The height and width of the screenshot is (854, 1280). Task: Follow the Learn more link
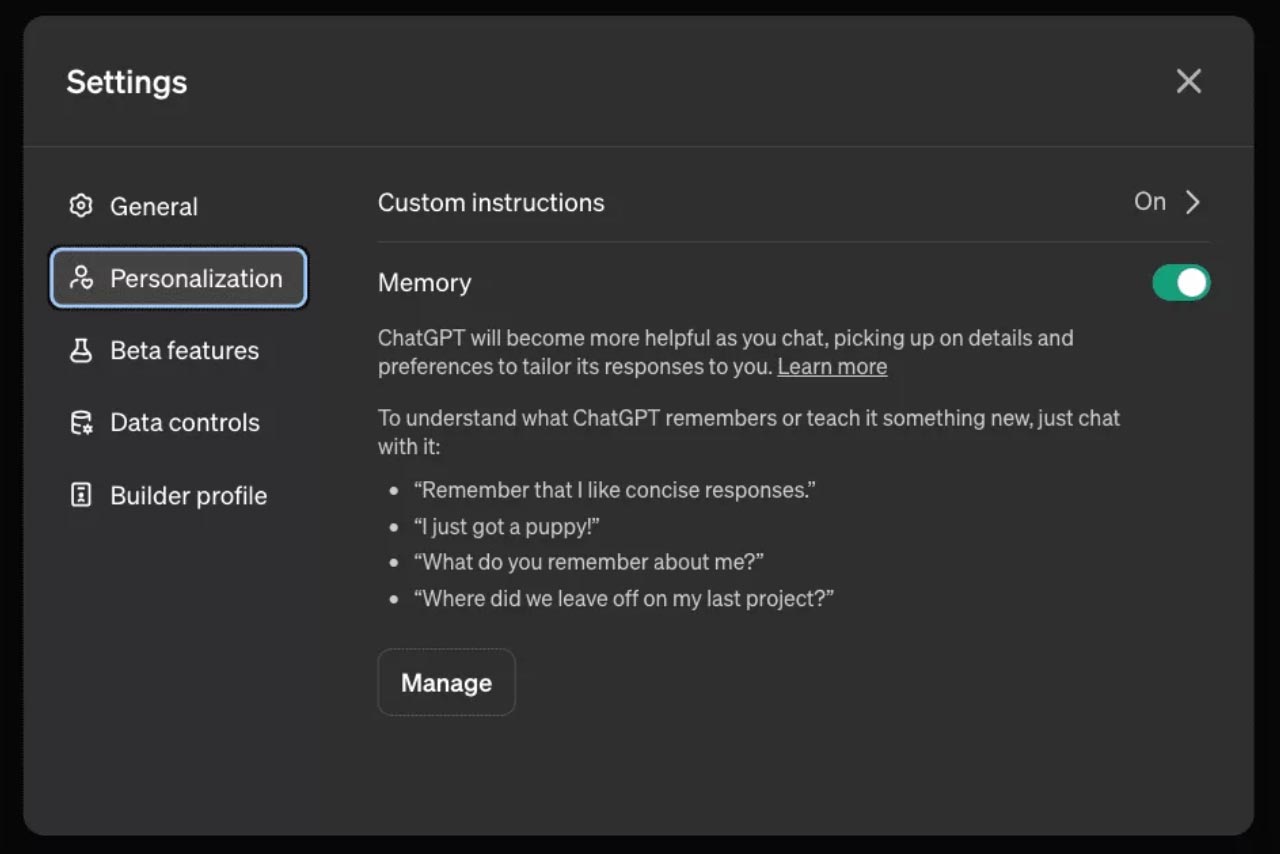pyautogui.click(x=832, y=367)
